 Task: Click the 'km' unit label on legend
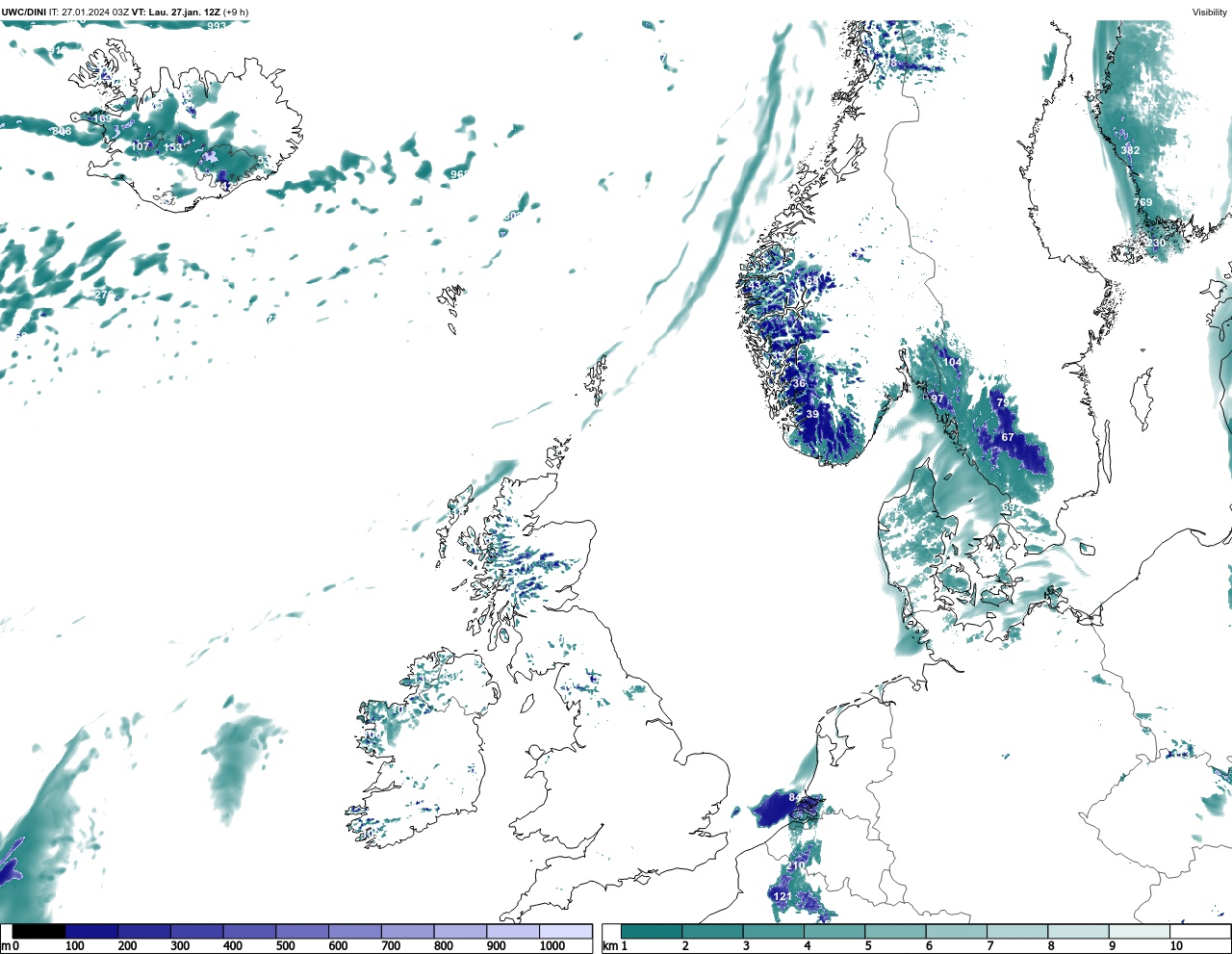coord(609,946)
